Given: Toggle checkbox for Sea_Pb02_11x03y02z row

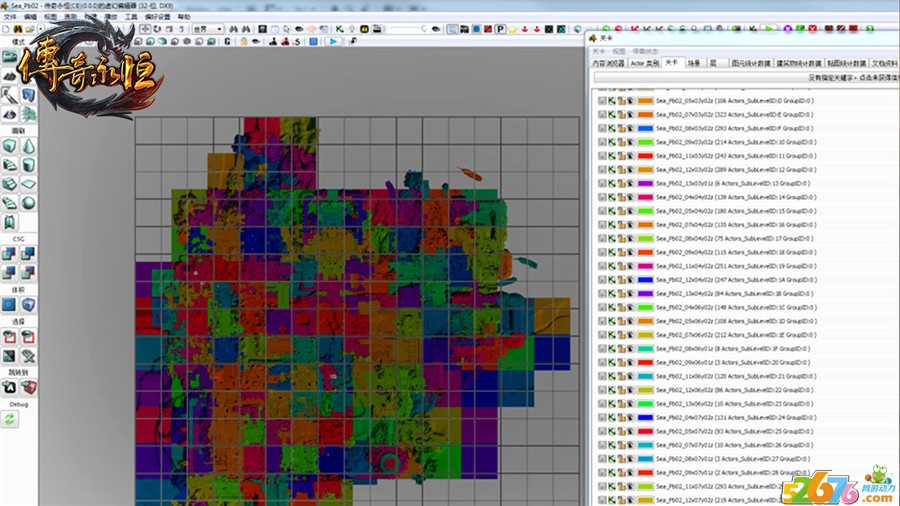Looking at the screenshot, I should pyautogui.click(x=602, y=155).
